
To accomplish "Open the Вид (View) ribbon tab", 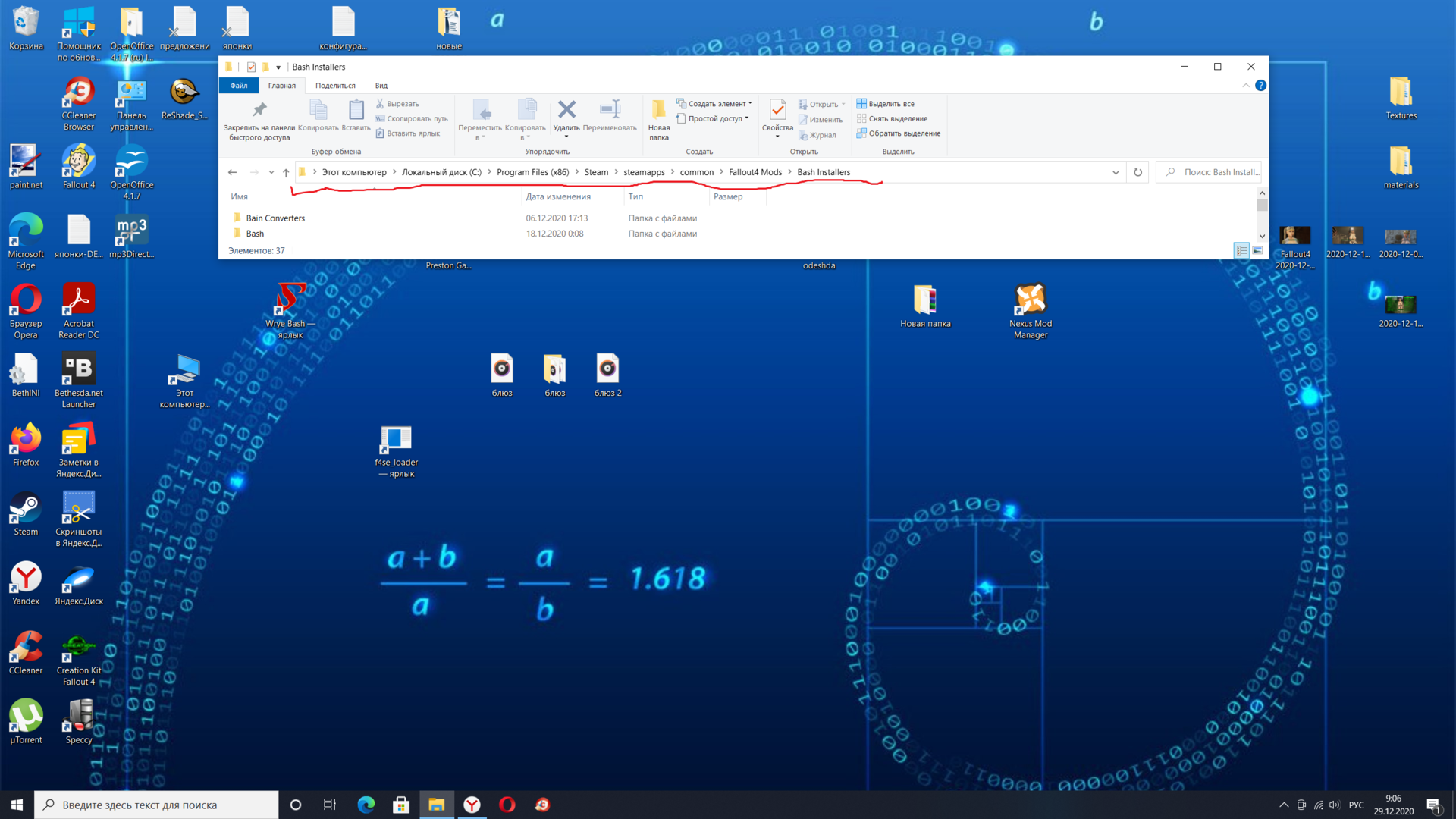I will click(381, 86).
